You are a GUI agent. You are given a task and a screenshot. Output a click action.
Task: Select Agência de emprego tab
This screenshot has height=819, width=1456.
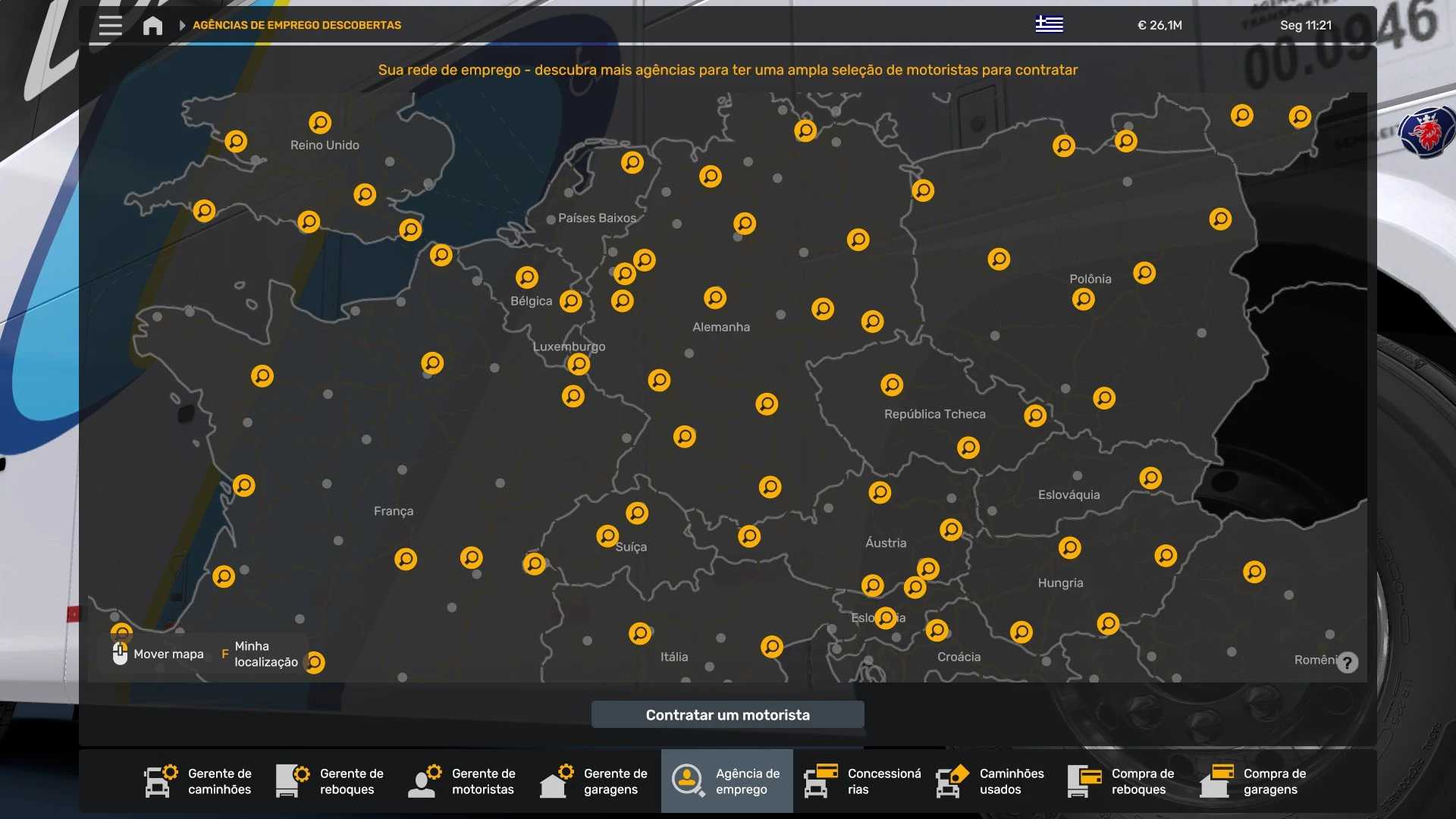click(726, 781)
